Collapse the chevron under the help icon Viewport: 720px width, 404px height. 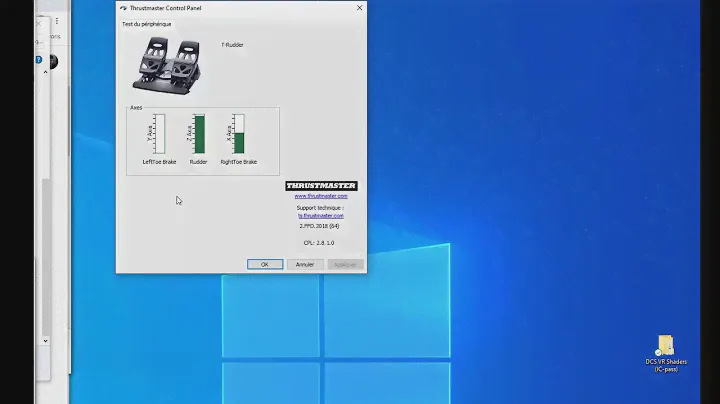click(43, 71)
